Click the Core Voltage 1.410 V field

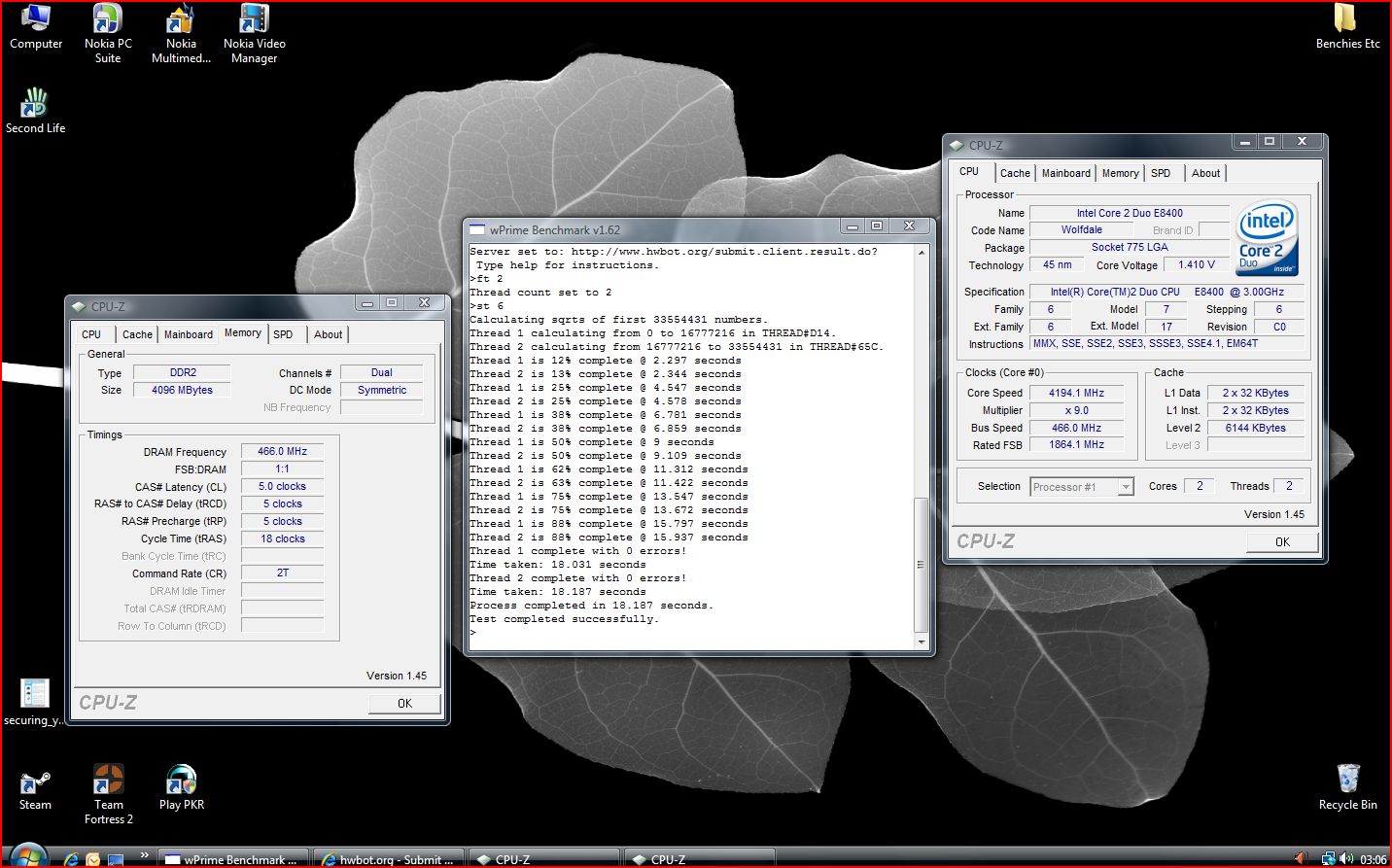coord(1197,264)
